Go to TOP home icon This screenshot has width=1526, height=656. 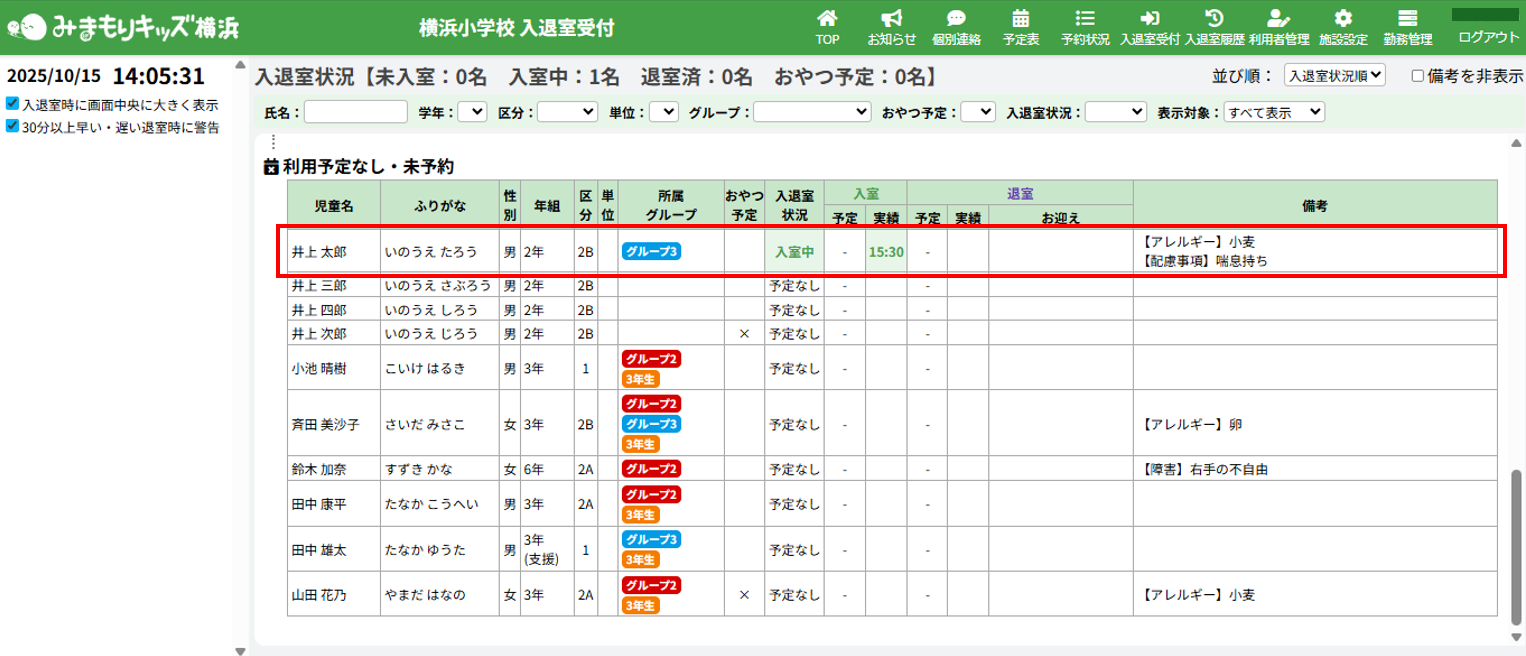click(826, 19)
